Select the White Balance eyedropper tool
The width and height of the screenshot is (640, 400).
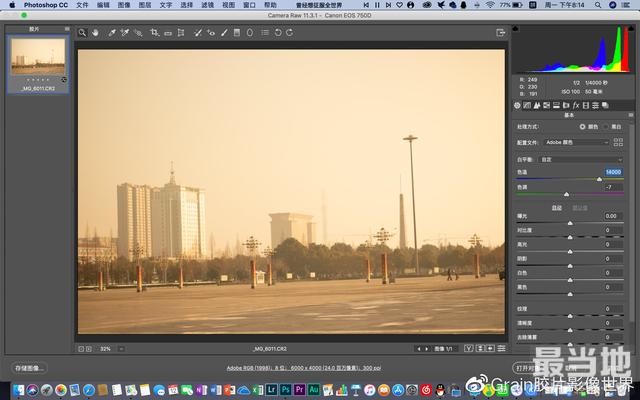click(x=110, y=32)
